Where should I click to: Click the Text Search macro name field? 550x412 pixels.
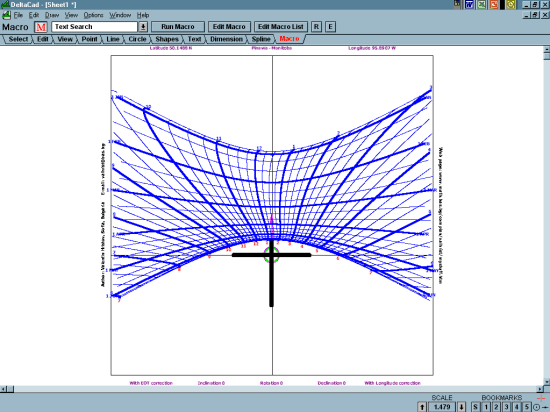(94, 27)
